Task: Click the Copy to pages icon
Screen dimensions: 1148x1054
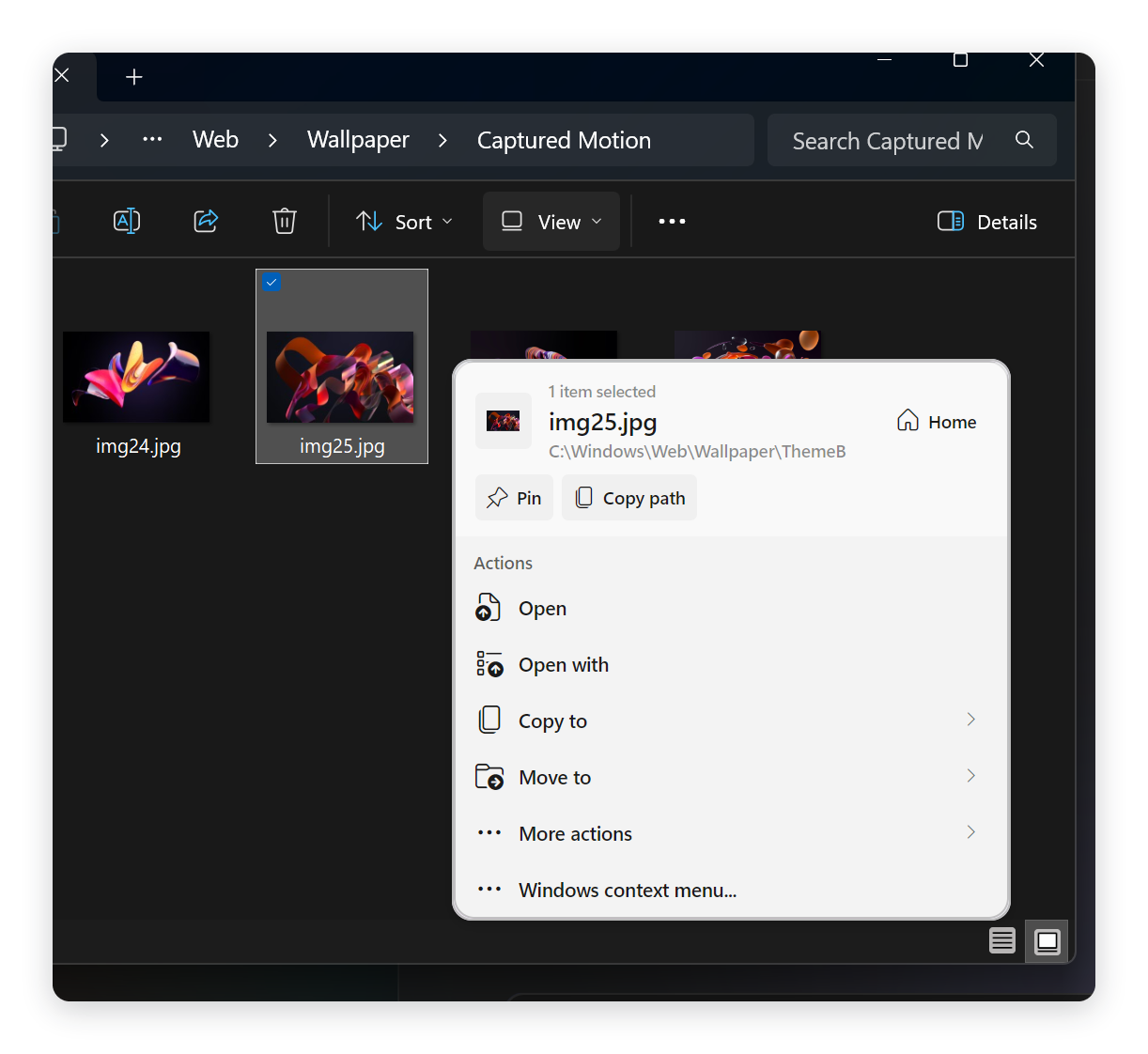Action: (489, 720)
